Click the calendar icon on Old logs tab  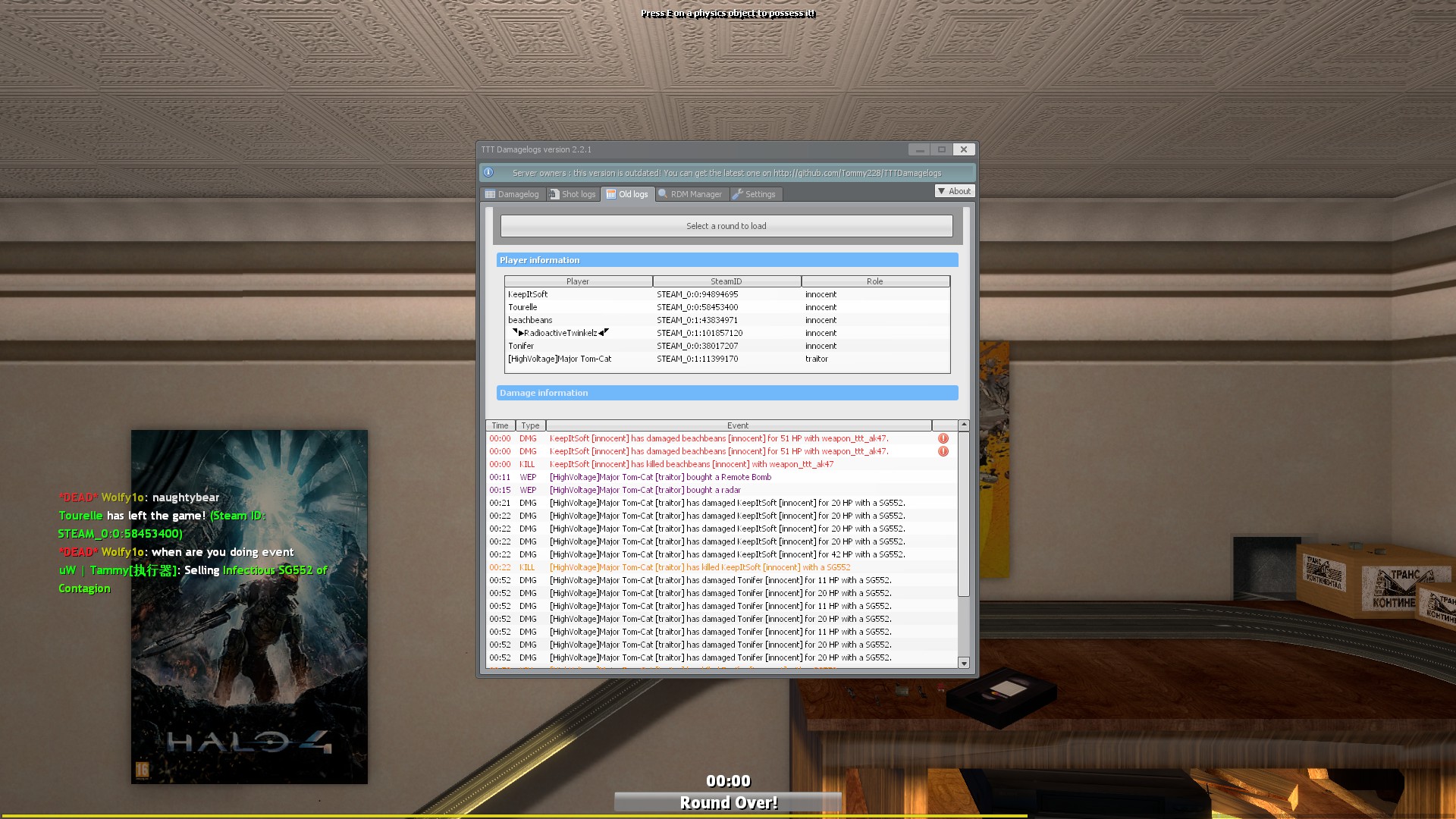[x=610, y=194]
